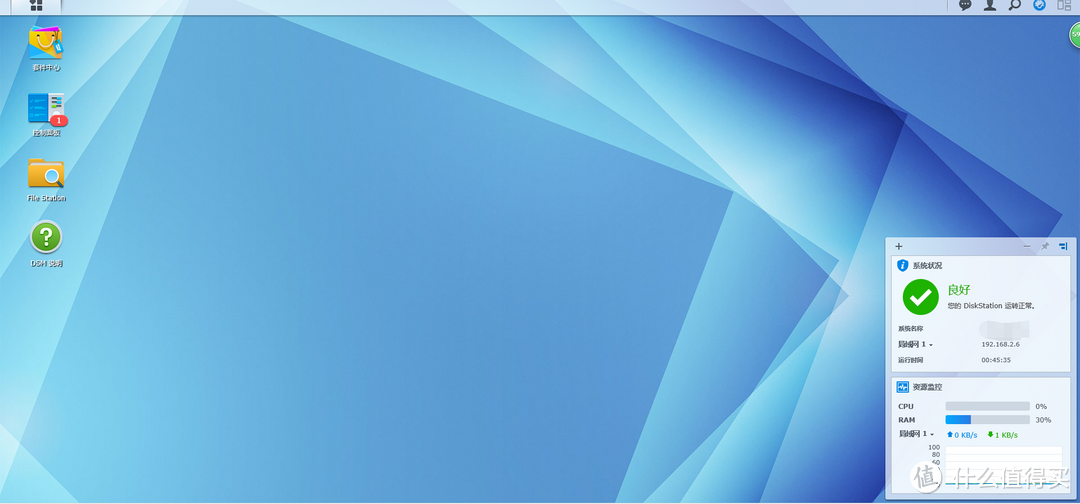1080x504 pixels.
Task: Click the network traffic graph
Action: pyautogui.click(x=1003, y=466)
